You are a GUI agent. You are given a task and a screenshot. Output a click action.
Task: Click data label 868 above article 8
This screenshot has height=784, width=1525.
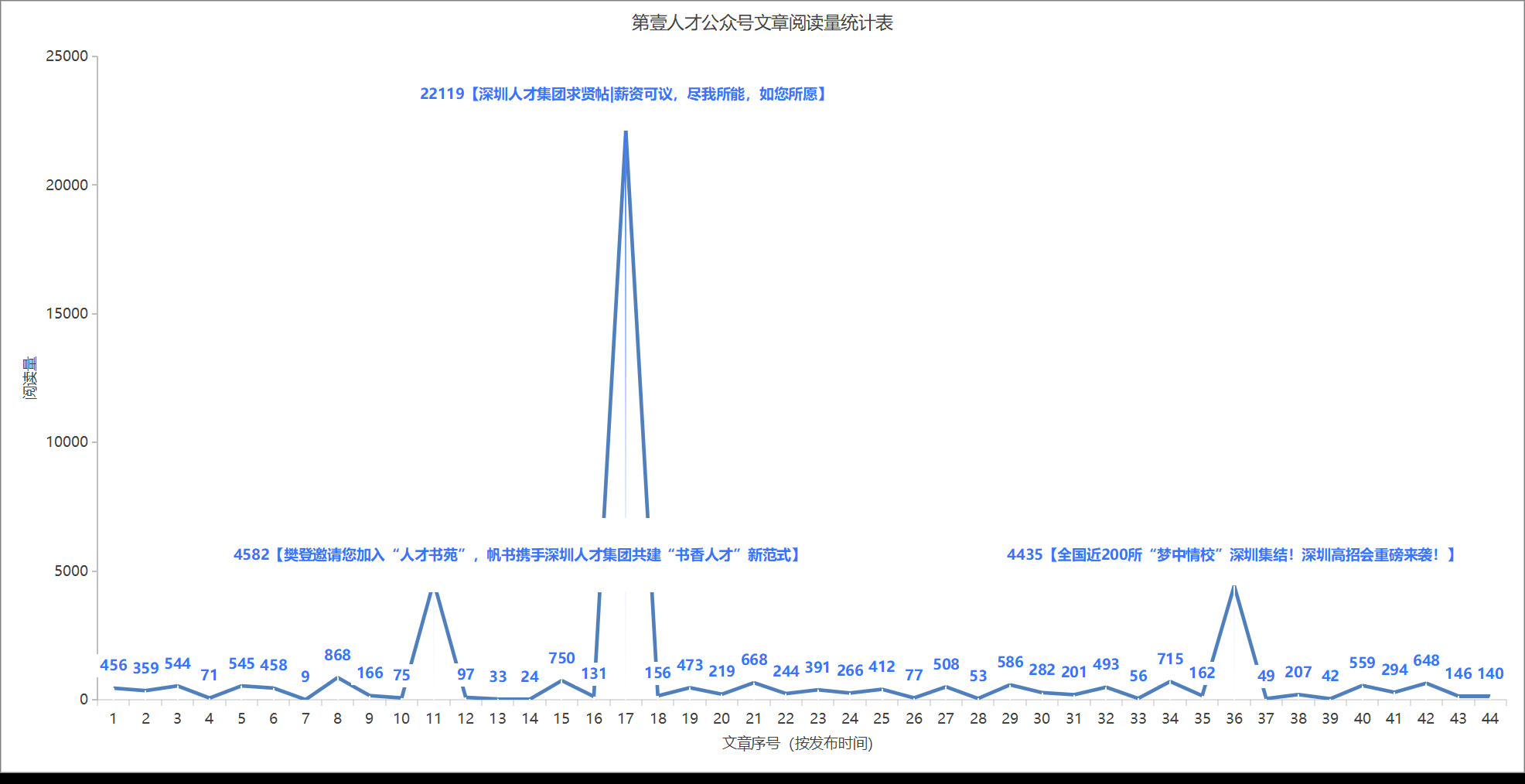(x=338, y=655)
